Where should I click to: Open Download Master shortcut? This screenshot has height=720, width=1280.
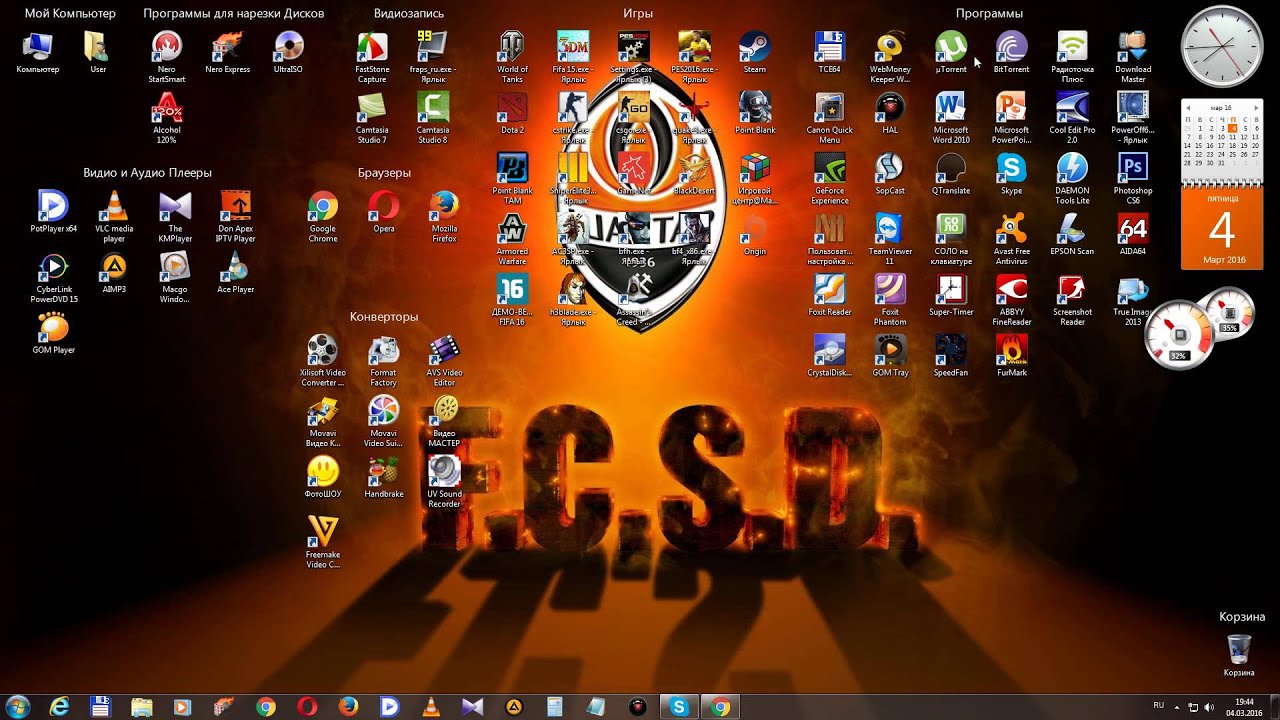tap(1133, 57)
